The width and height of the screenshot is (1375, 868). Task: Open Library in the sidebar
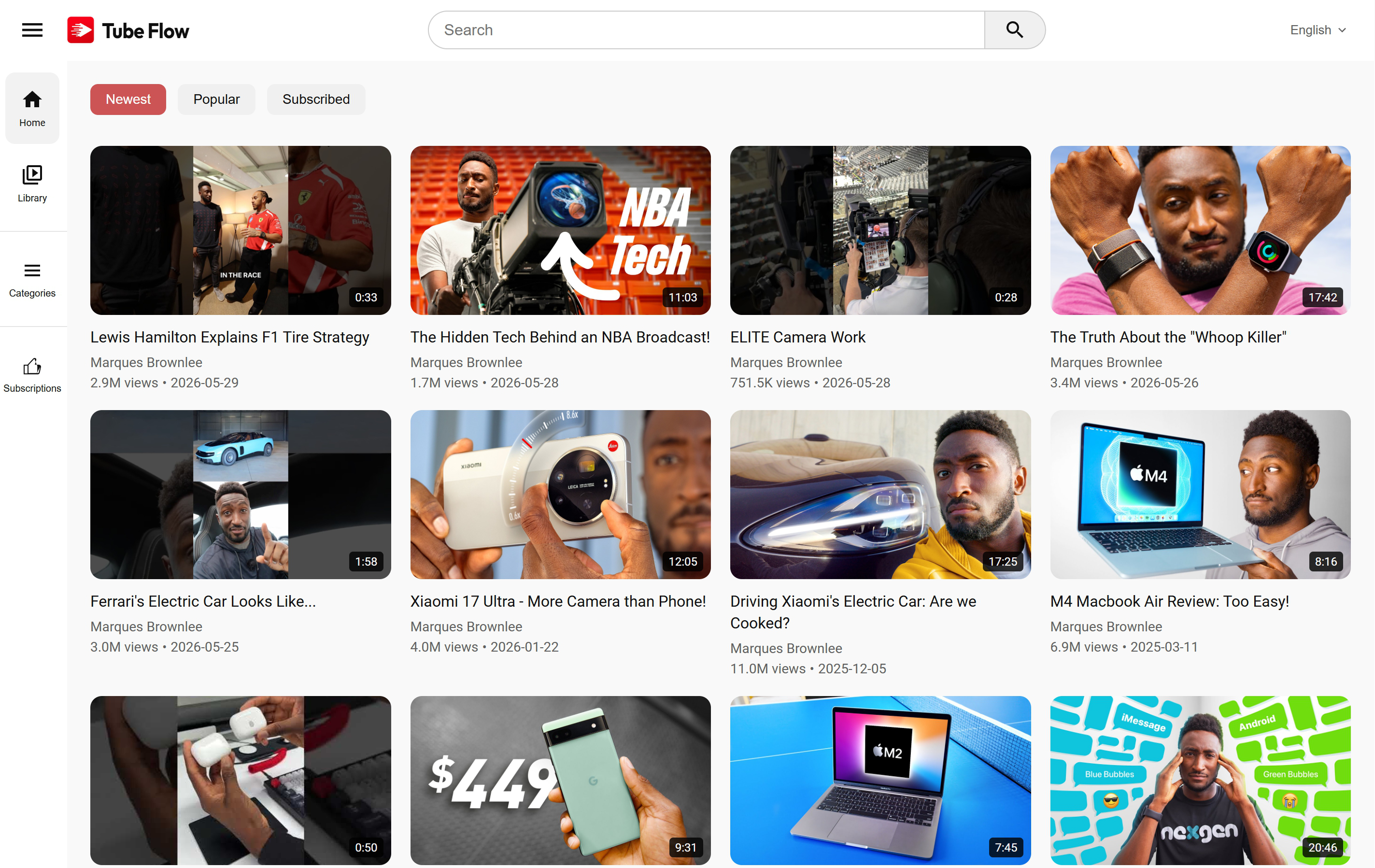pos(32,184)
